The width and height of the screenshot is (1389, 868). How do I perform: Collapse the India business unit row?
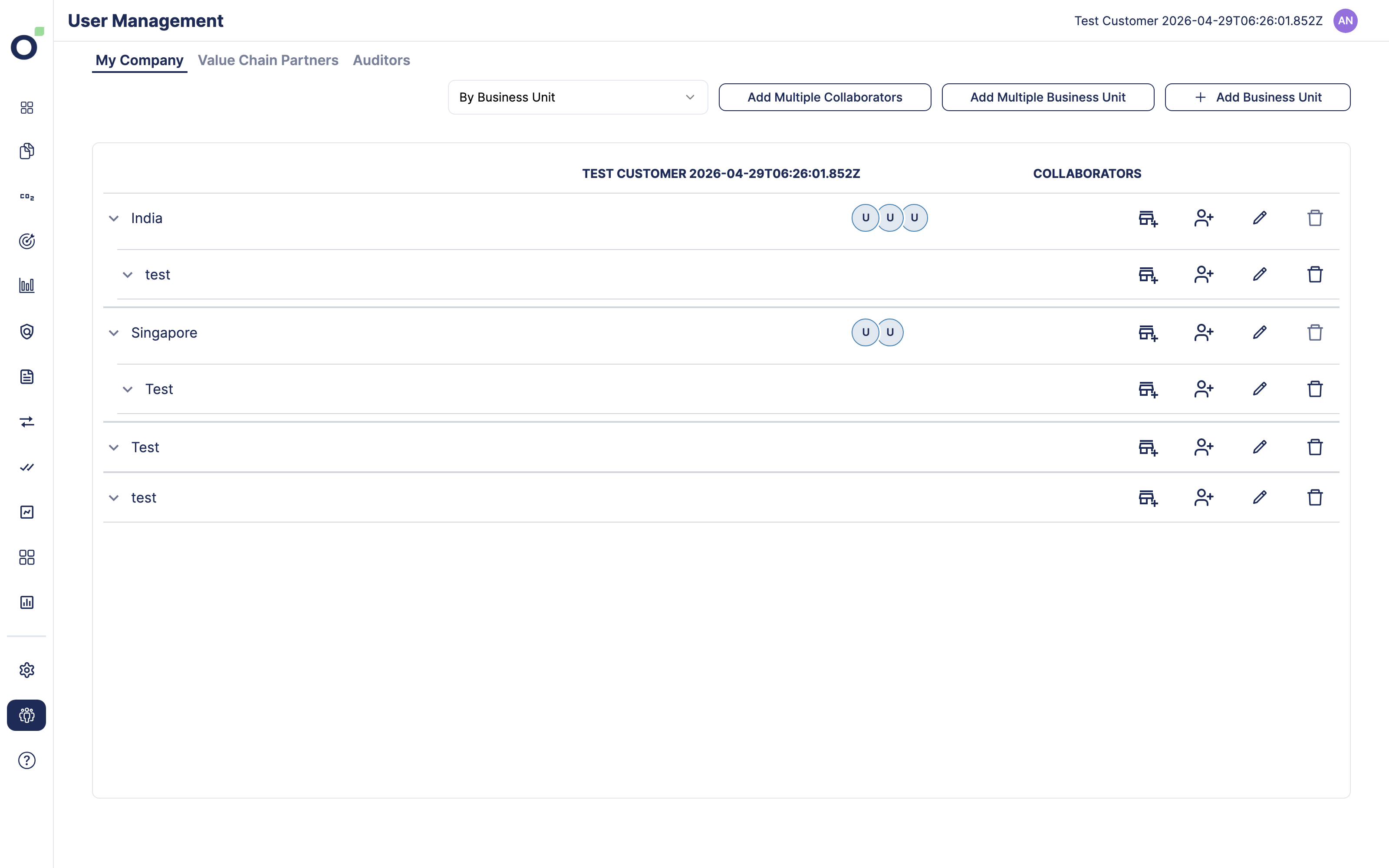tap(114, 218)
